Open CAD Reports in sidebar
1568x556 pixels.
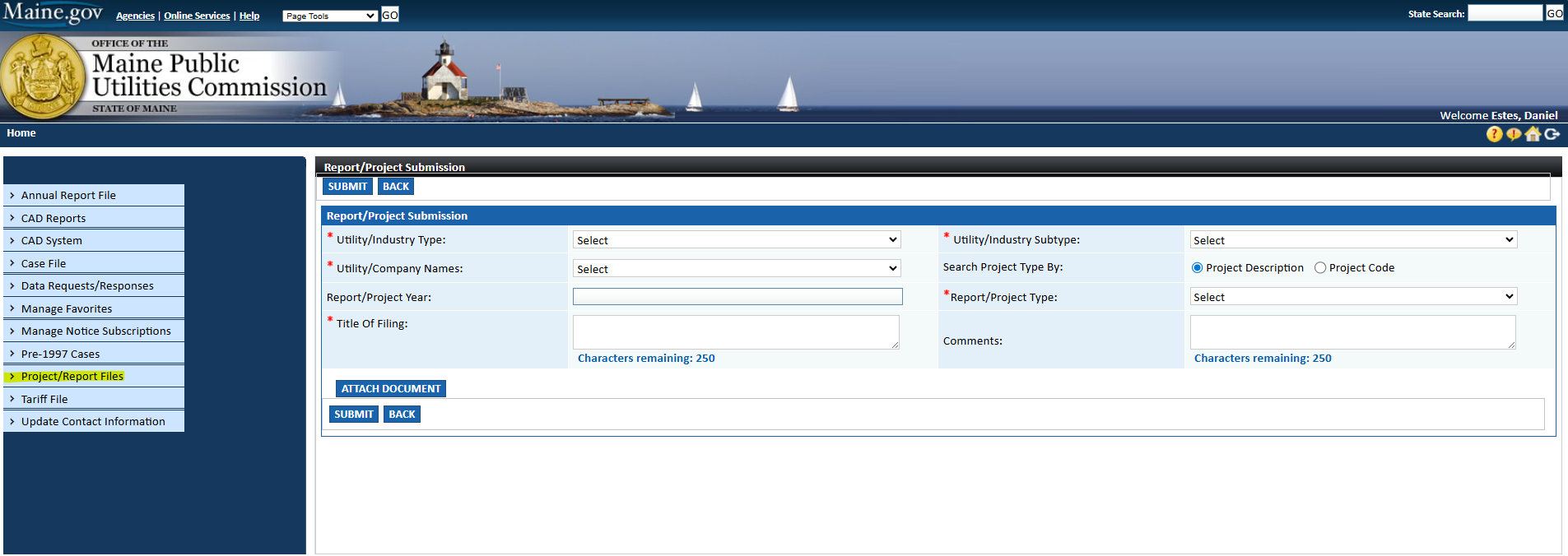(94, 218)
